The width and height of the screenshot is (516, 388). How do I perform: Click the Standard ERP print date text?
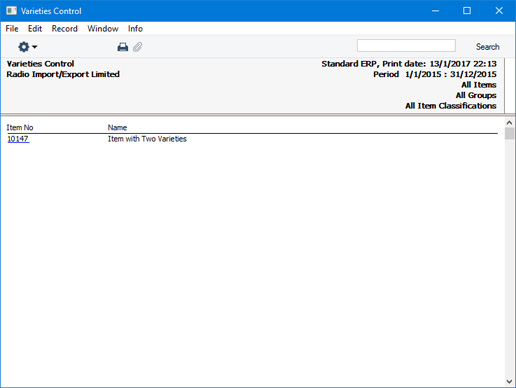[x=409, y=64]
